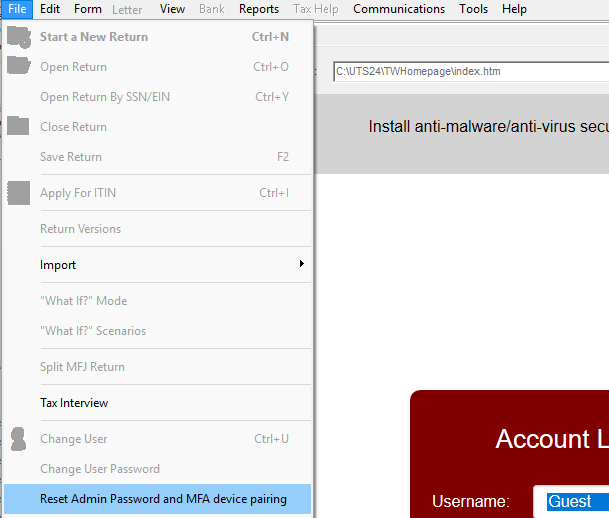609x518 pixels.
Task: Open the Reports menu
Action: (259, 9)
